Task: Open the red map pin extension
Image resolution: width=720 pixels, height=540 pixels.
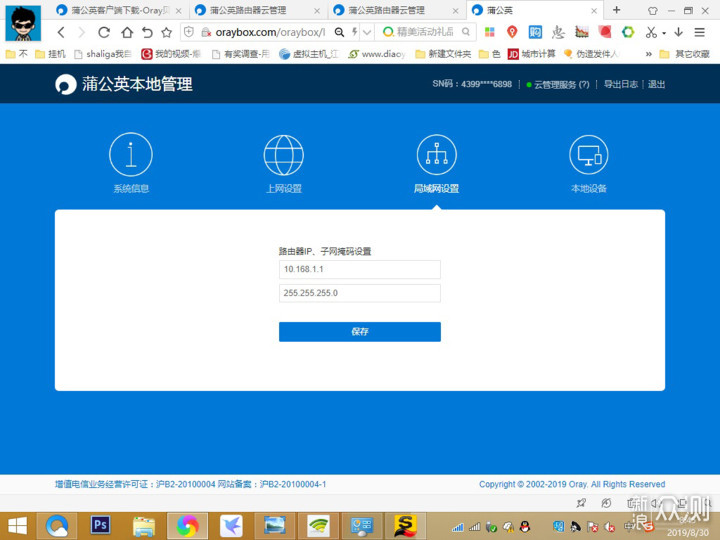Action: 512,32
